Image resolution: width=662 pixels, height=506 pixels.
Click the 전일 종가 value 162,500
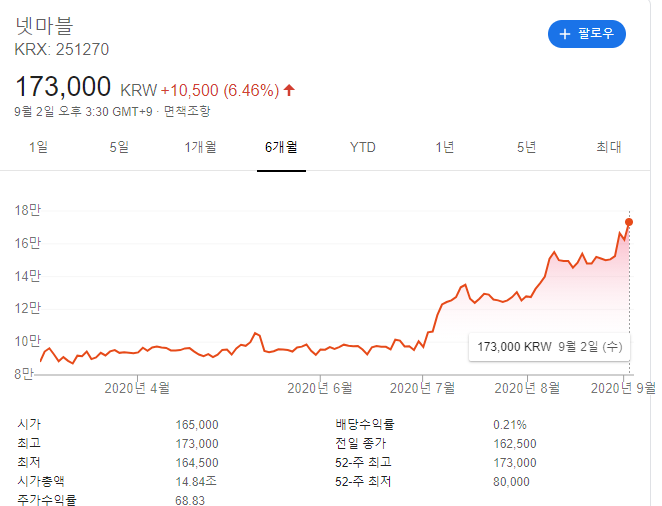tap(515, 444)
